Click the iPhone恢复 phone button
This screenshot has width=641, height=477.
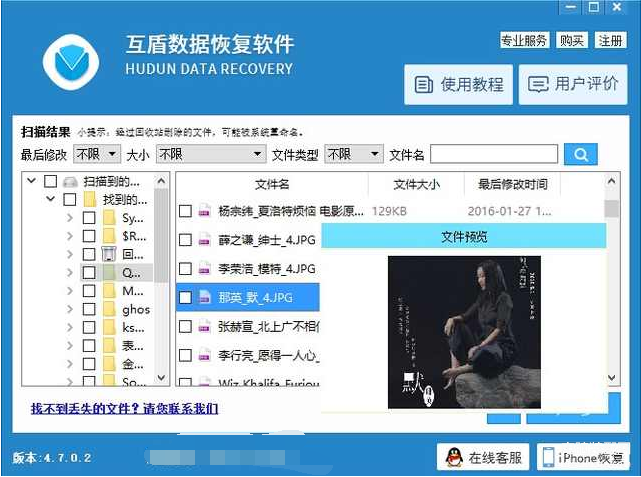(x=583, y=457)
